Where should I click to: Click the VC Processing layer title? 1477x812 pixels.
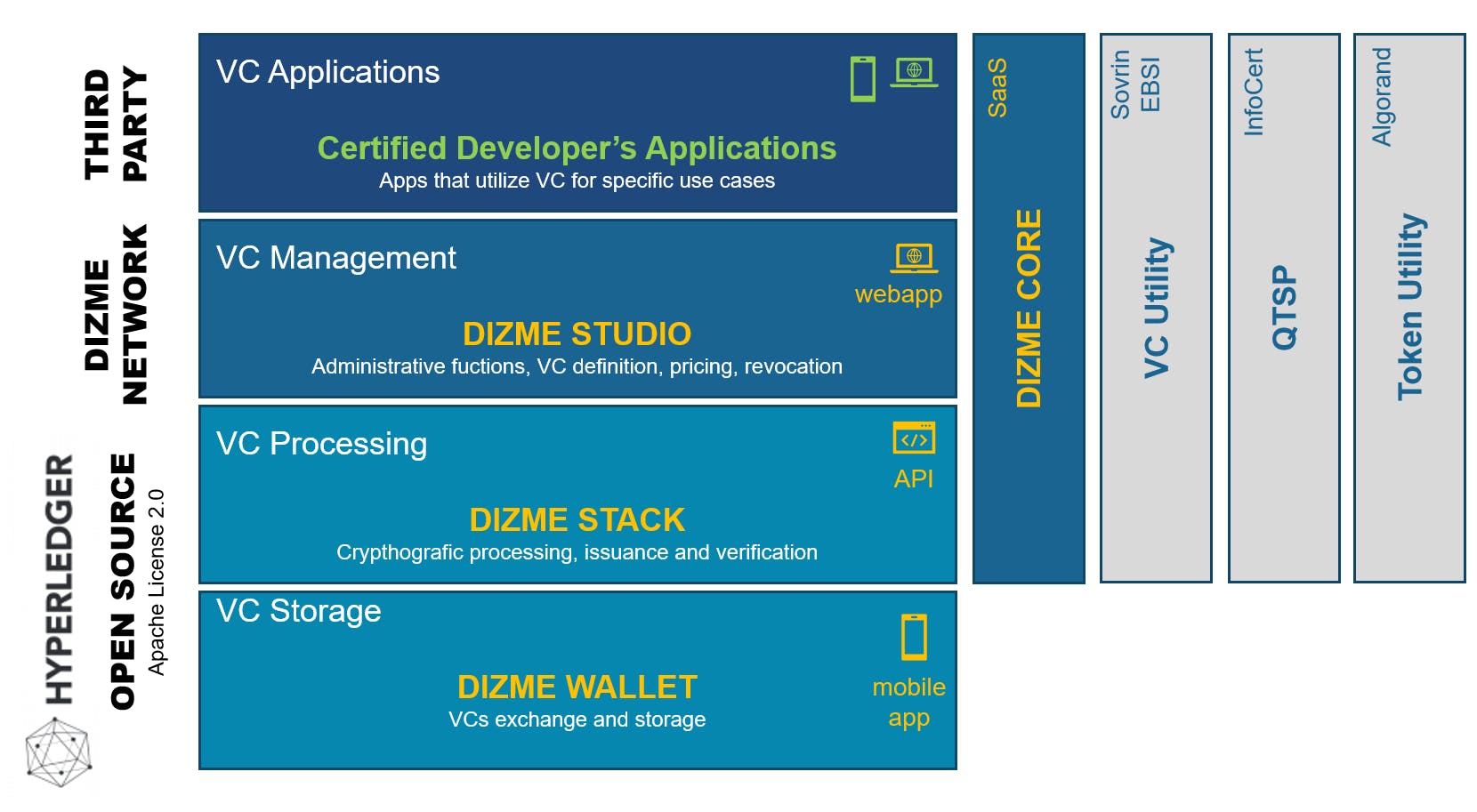pyautogui.click(x=321, y=444)
